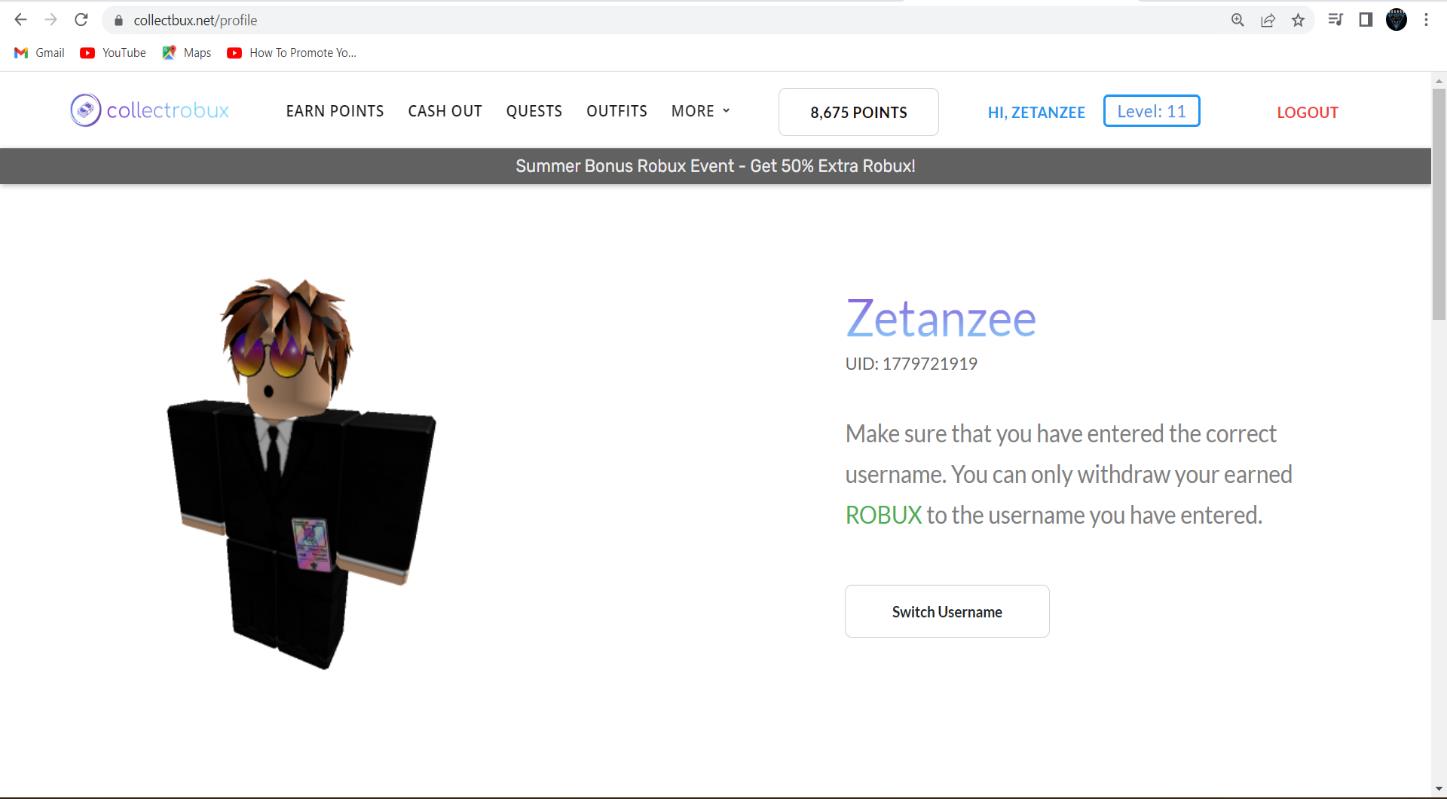Click the 8,675 POINTS button

(x=859, y=112)
